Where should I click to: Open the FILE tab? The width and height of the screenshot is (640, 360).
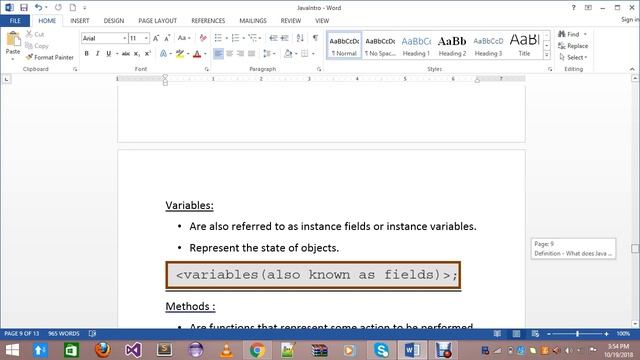point(15,20)
